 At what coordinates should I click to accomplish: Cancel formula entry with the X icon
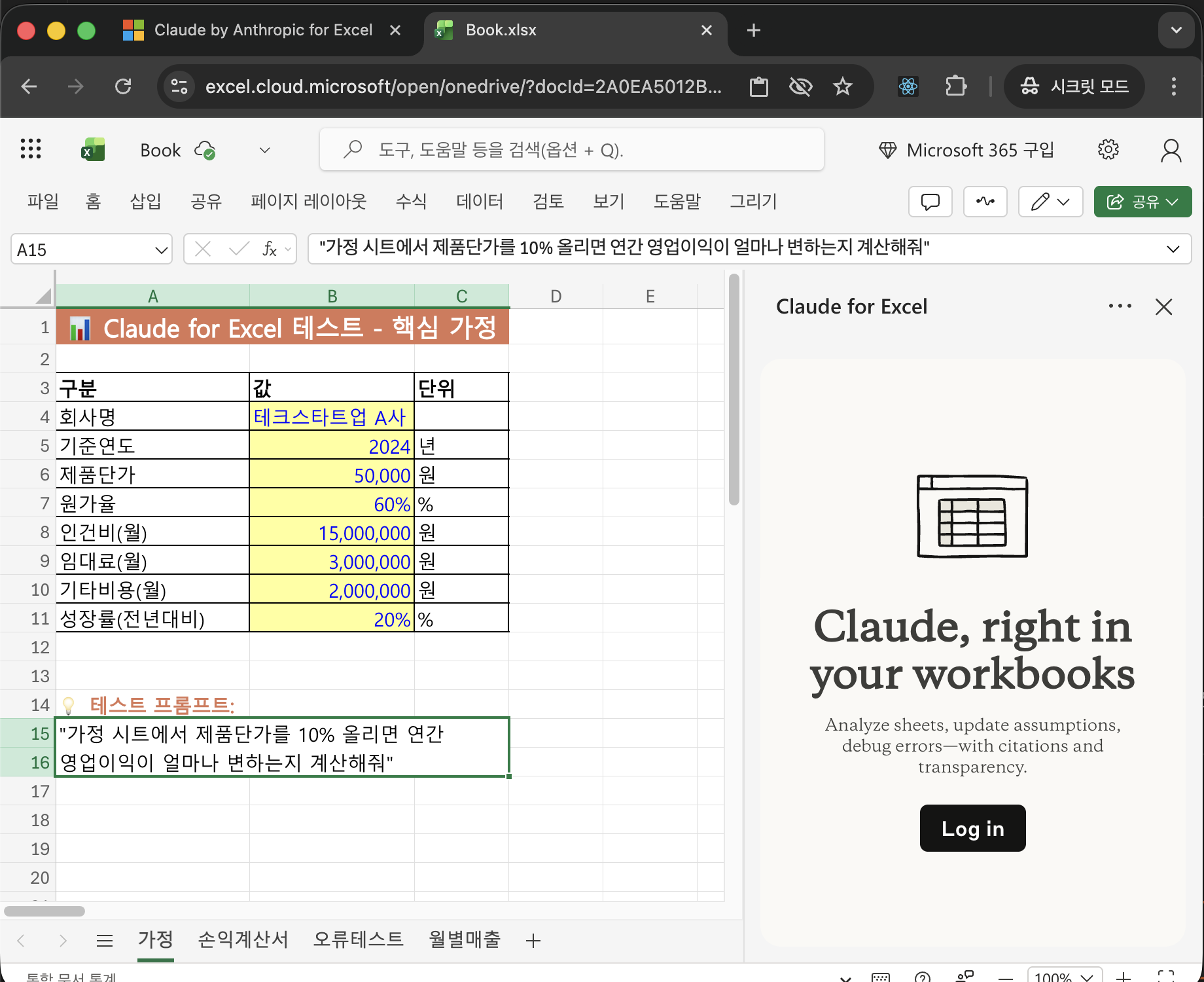pyautogui.click(x=203, y=249)
